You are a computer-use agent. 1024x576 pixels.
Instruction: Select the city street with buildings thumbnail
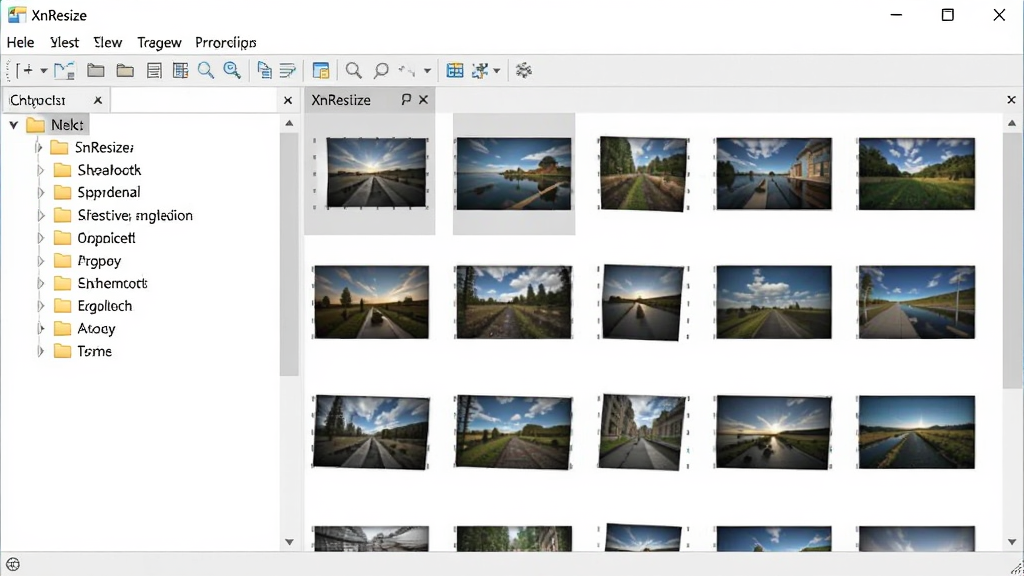coord(643,432)
